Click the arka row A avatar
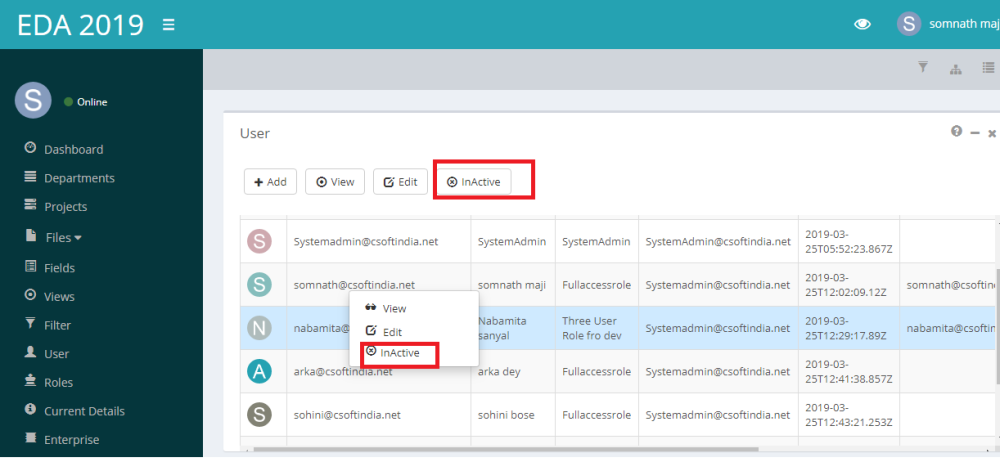Screen dimensions: 1000x462 [x=259, y=371]
